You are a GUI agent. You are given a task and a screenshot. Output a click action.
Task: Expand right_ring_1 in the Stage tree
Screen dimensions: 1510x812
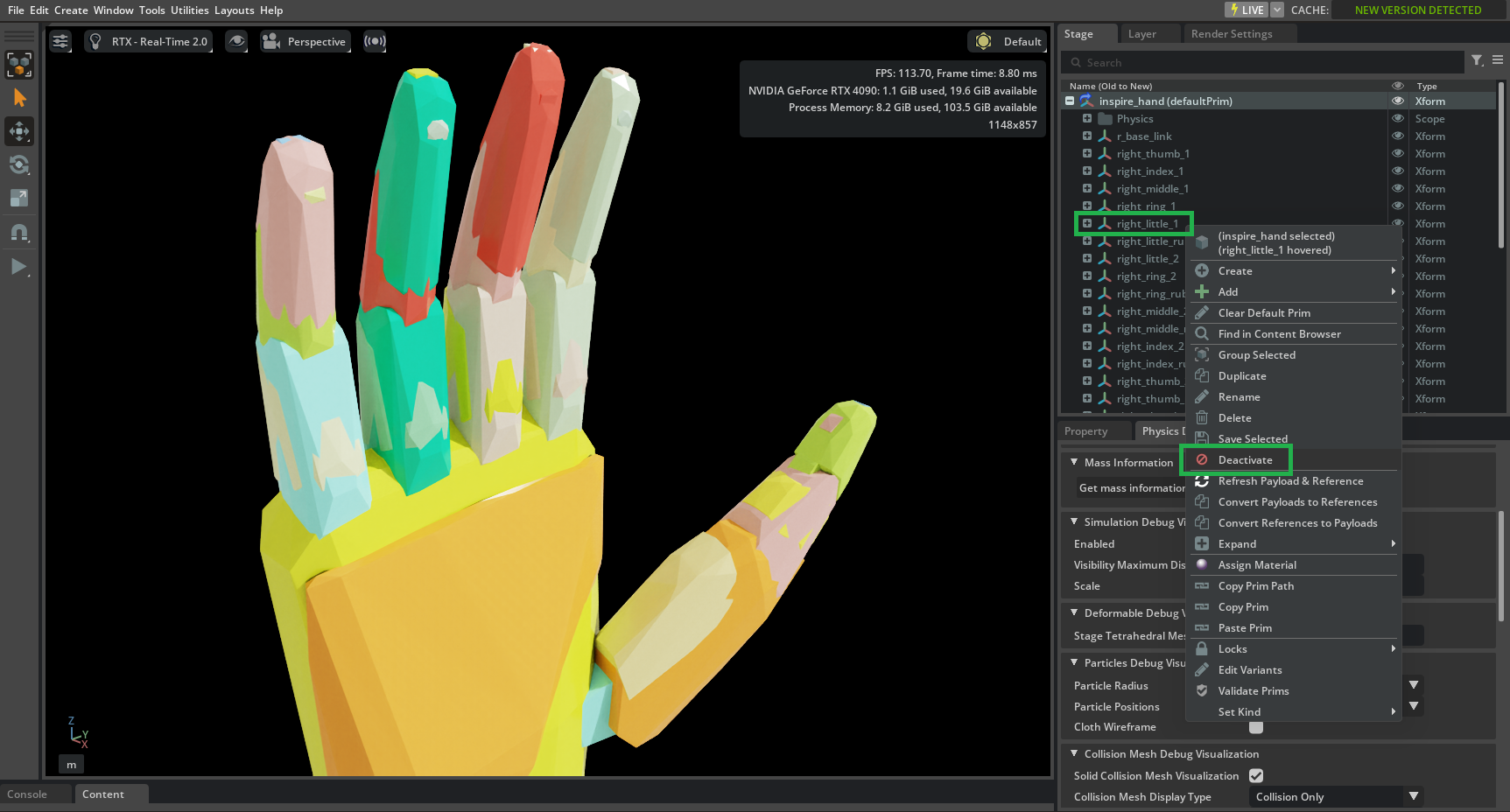pos(1086,206)
